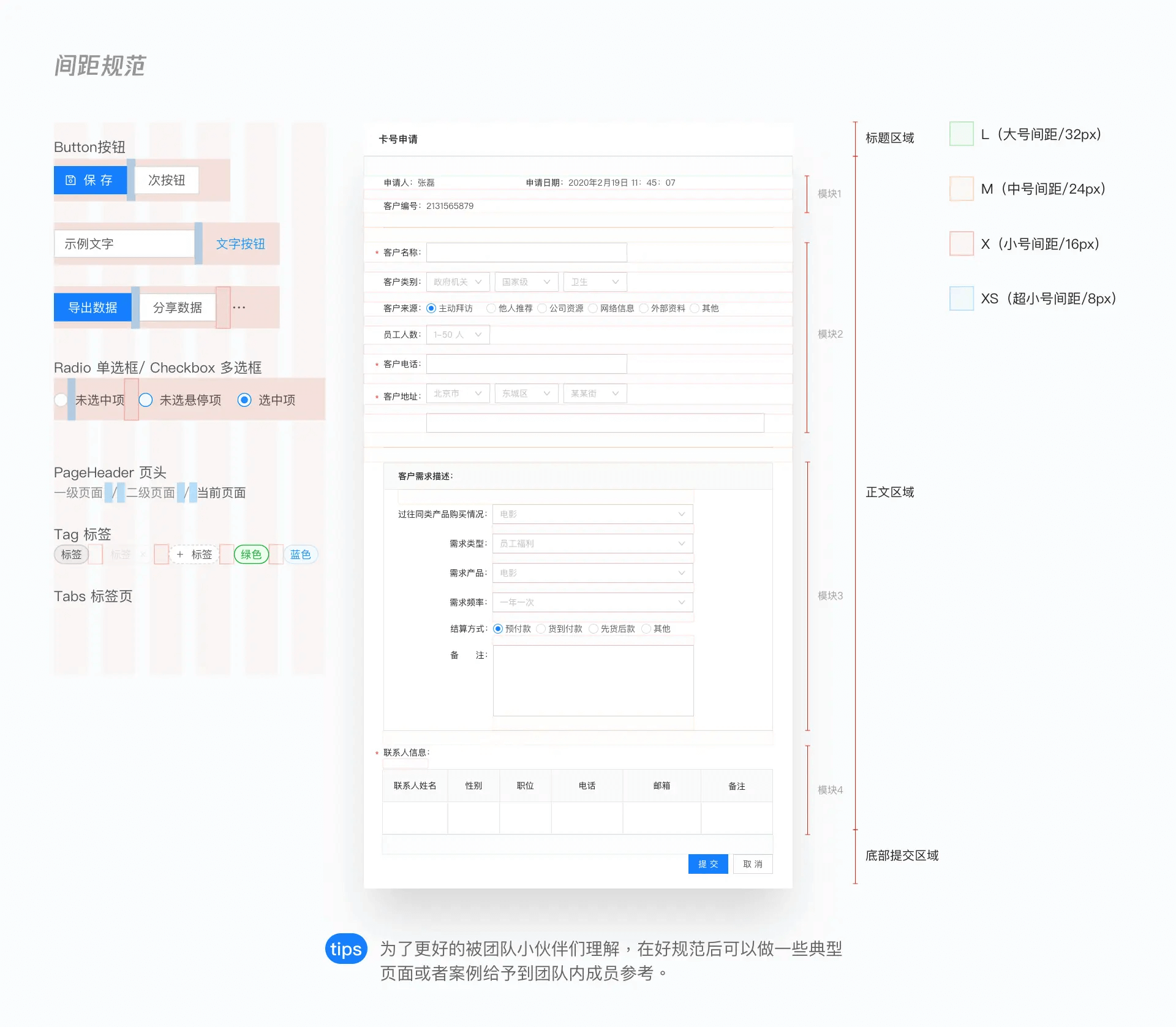Open the 政府机关 customer category dropdown

[x=458, y=282]
